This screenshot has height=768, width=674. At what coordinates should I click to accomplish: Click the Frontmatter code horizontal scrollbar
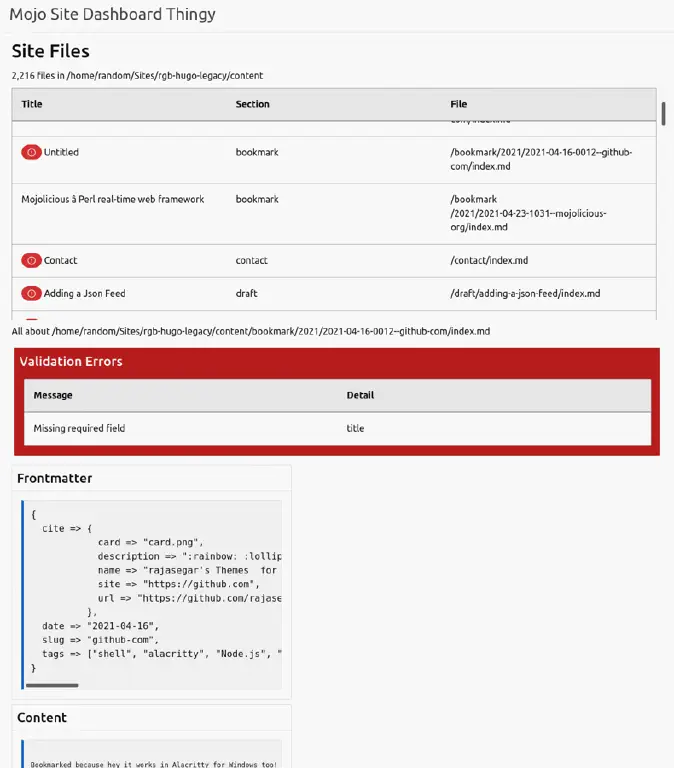pos(52,685)
